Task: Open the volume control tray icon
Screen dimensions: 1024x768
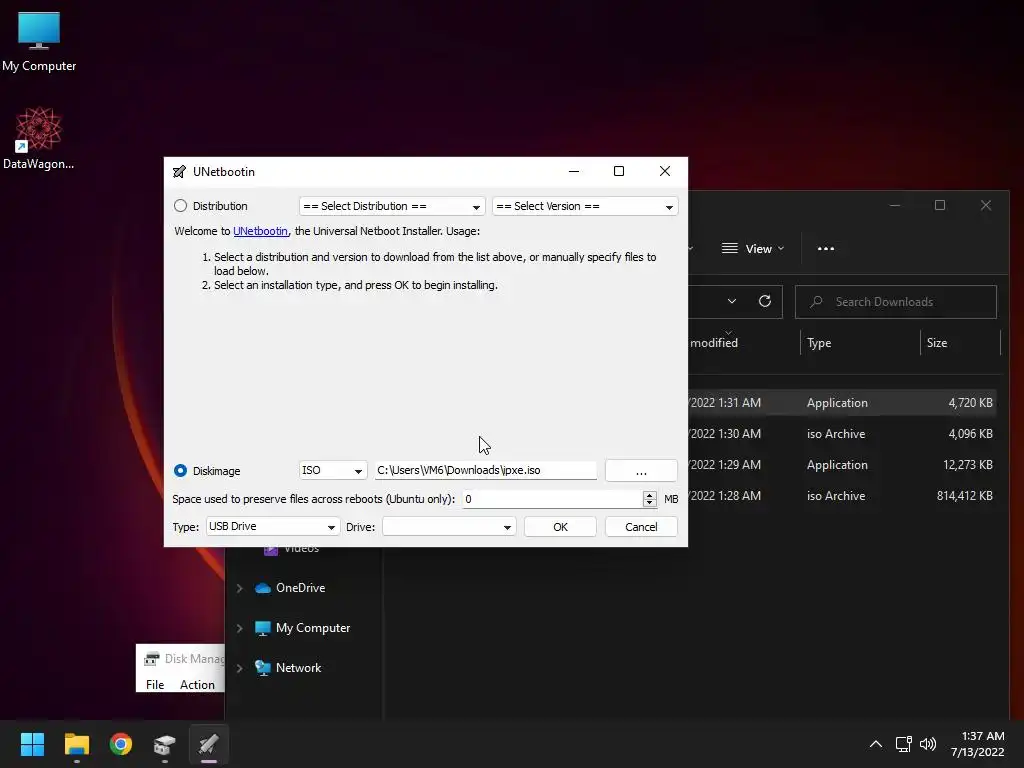Action: click(928, 744)
